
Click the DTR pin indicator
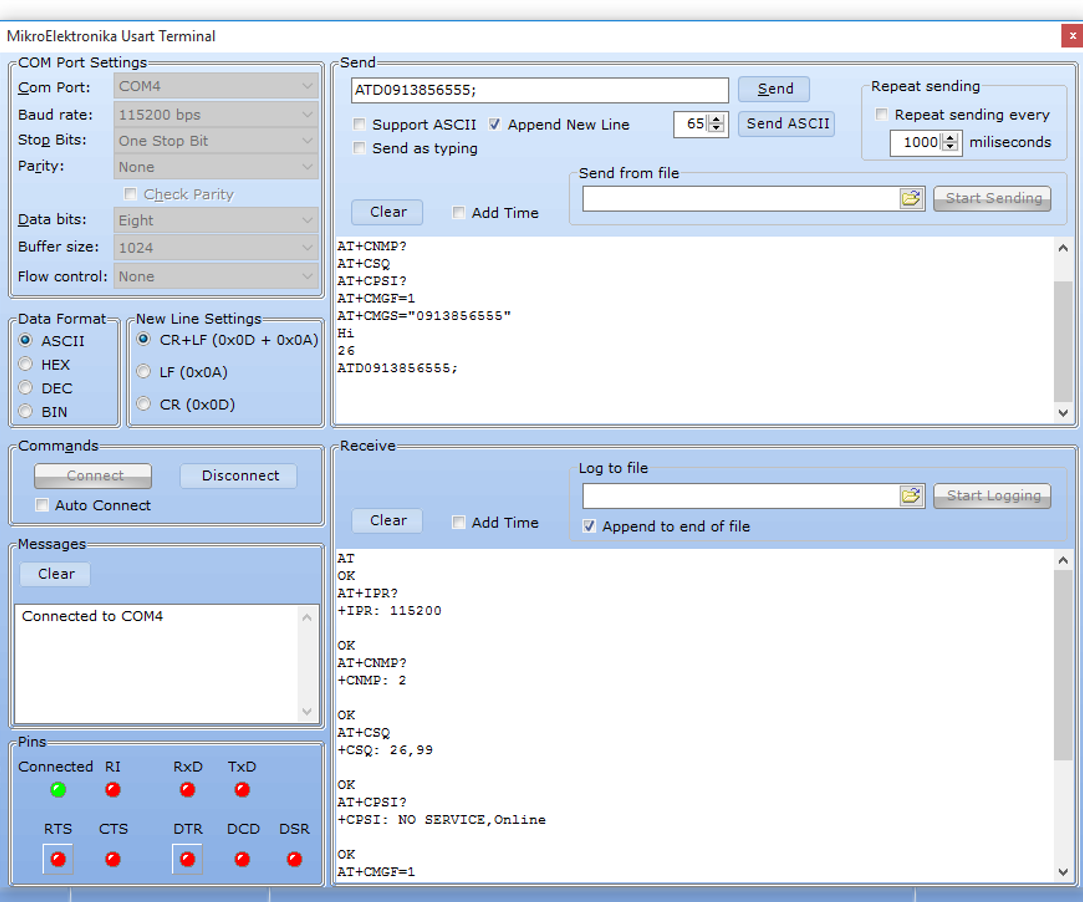(x=187, y=859)
